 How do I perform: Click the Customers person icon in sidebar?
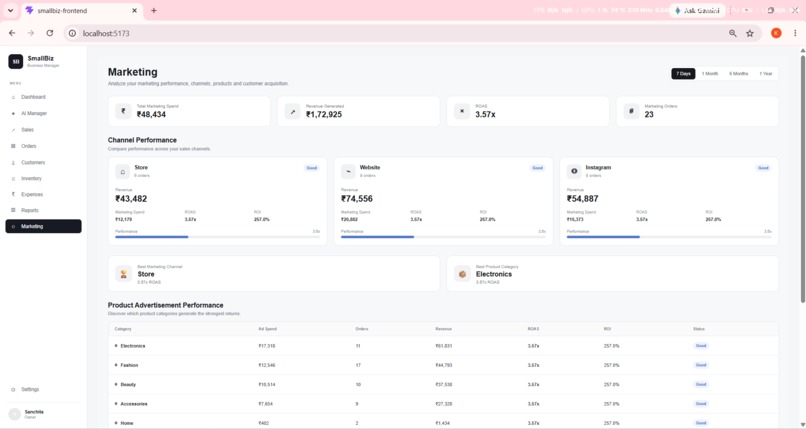pos(13,163)
